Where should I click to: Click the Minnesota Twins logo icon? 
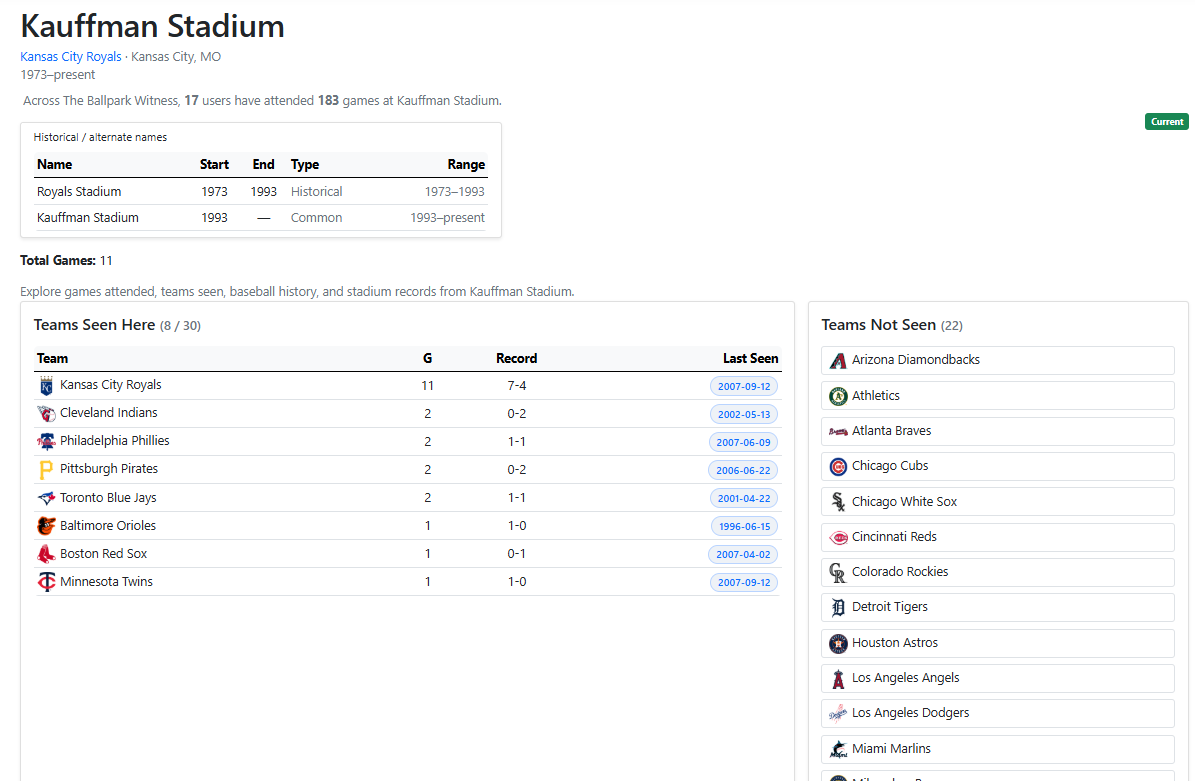coord(46,582)
